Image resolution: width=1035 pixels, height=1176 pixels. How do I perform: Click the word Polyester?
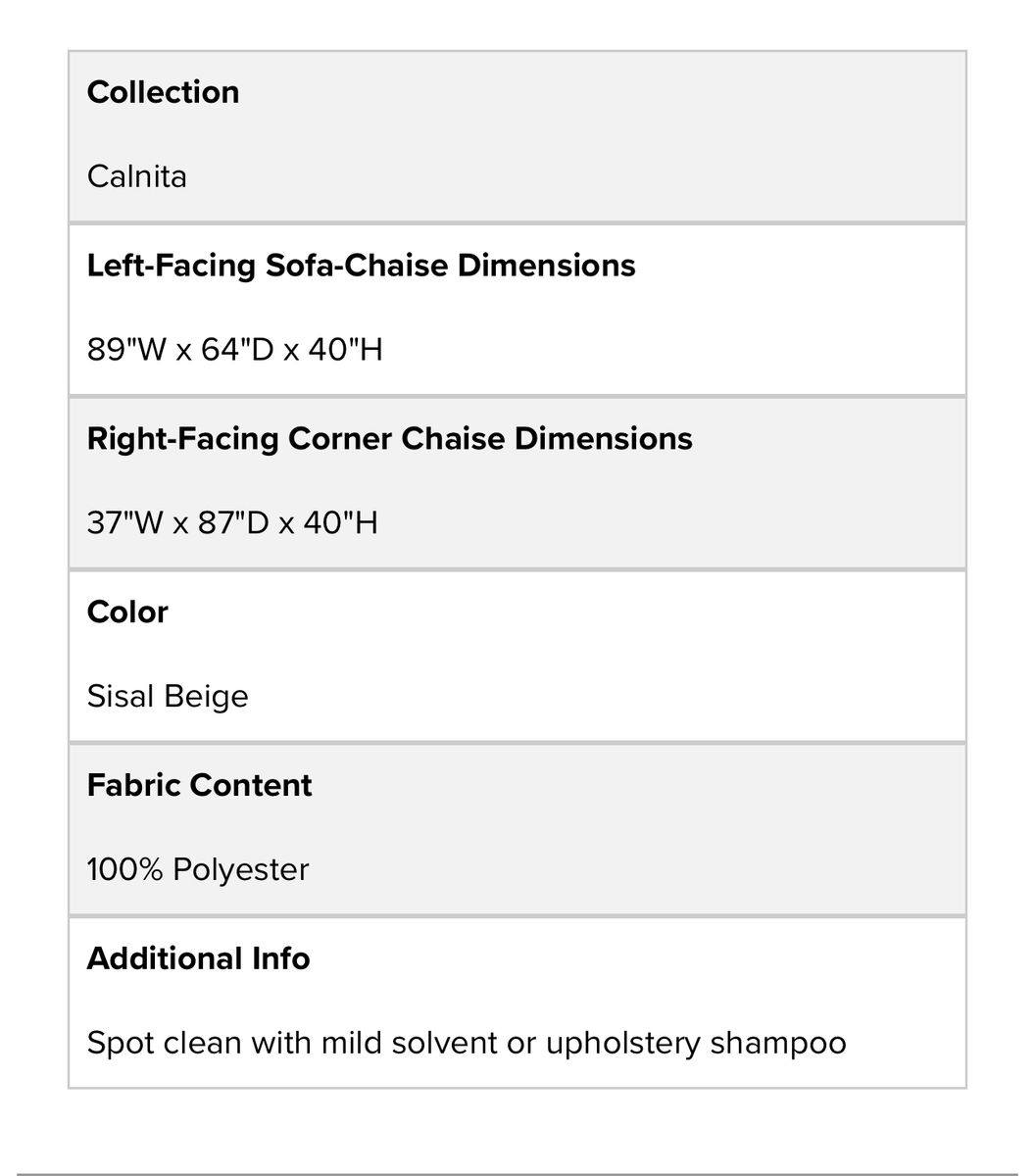[240, 870]
